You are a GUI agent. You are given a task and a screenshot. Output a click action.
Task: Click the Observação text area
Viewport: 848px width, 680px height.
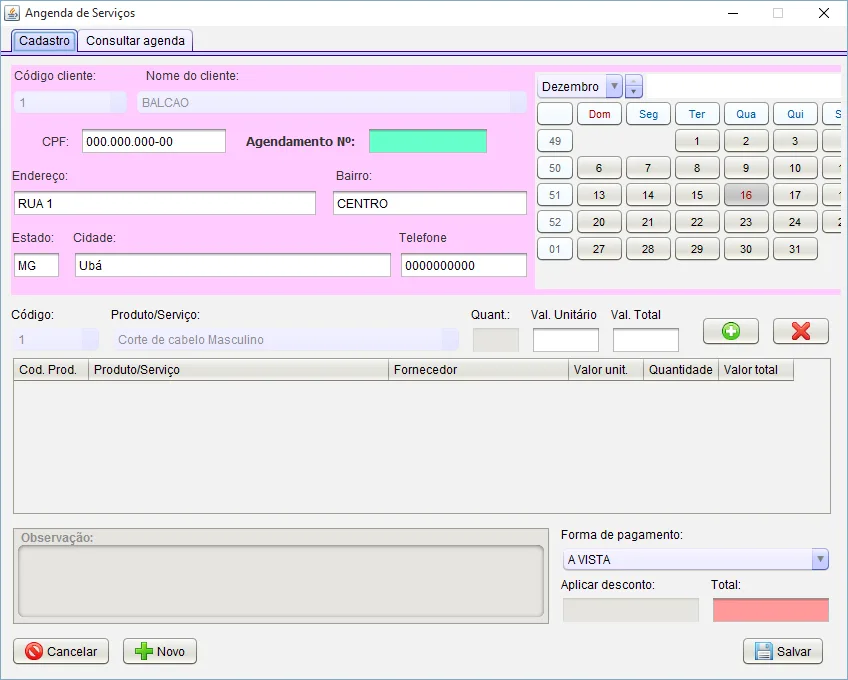[281, 581]
